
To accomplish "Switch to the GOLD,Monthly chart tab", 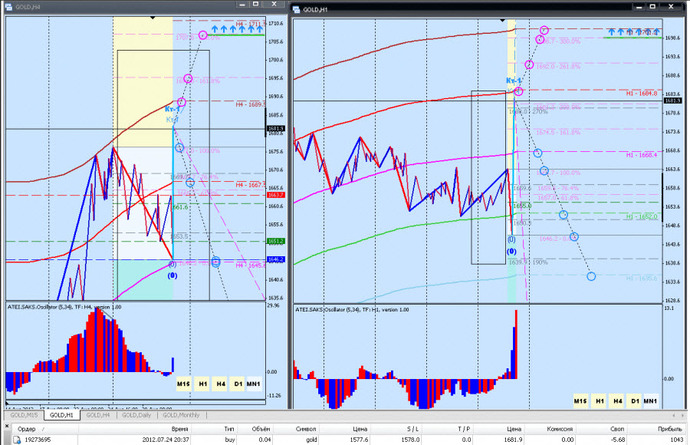I will pyautogui.click(x=181, y=415).
